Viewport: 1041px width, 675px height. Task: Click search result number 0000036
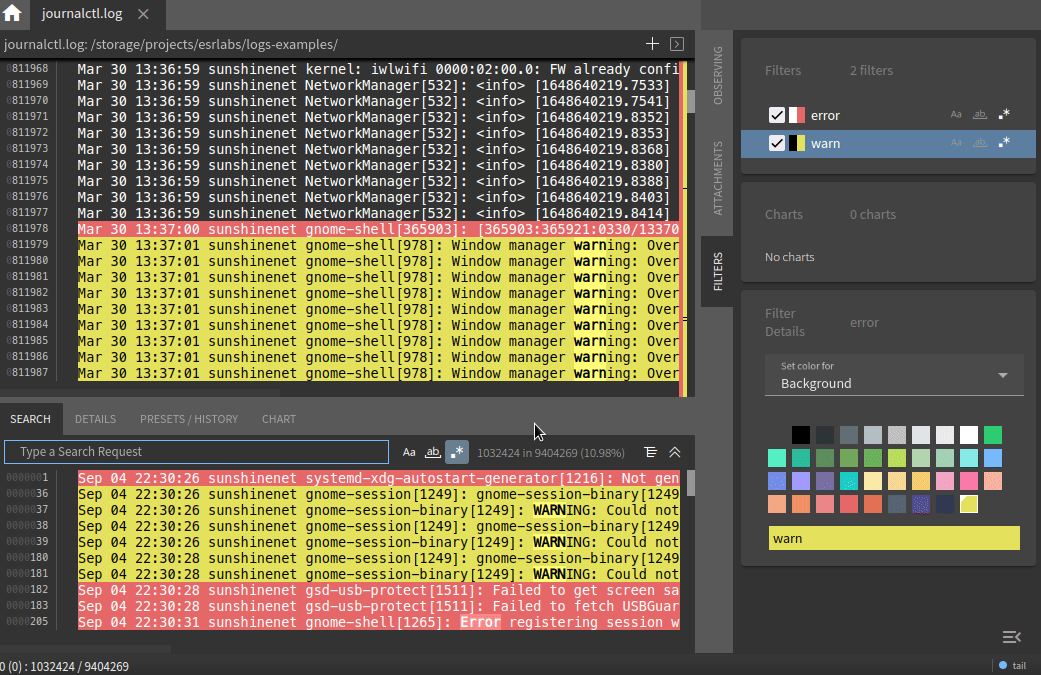tap(27, 494)
